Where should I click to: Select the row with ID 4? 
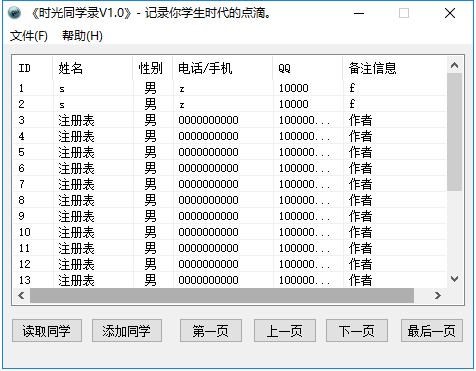(x=229, y=136)
